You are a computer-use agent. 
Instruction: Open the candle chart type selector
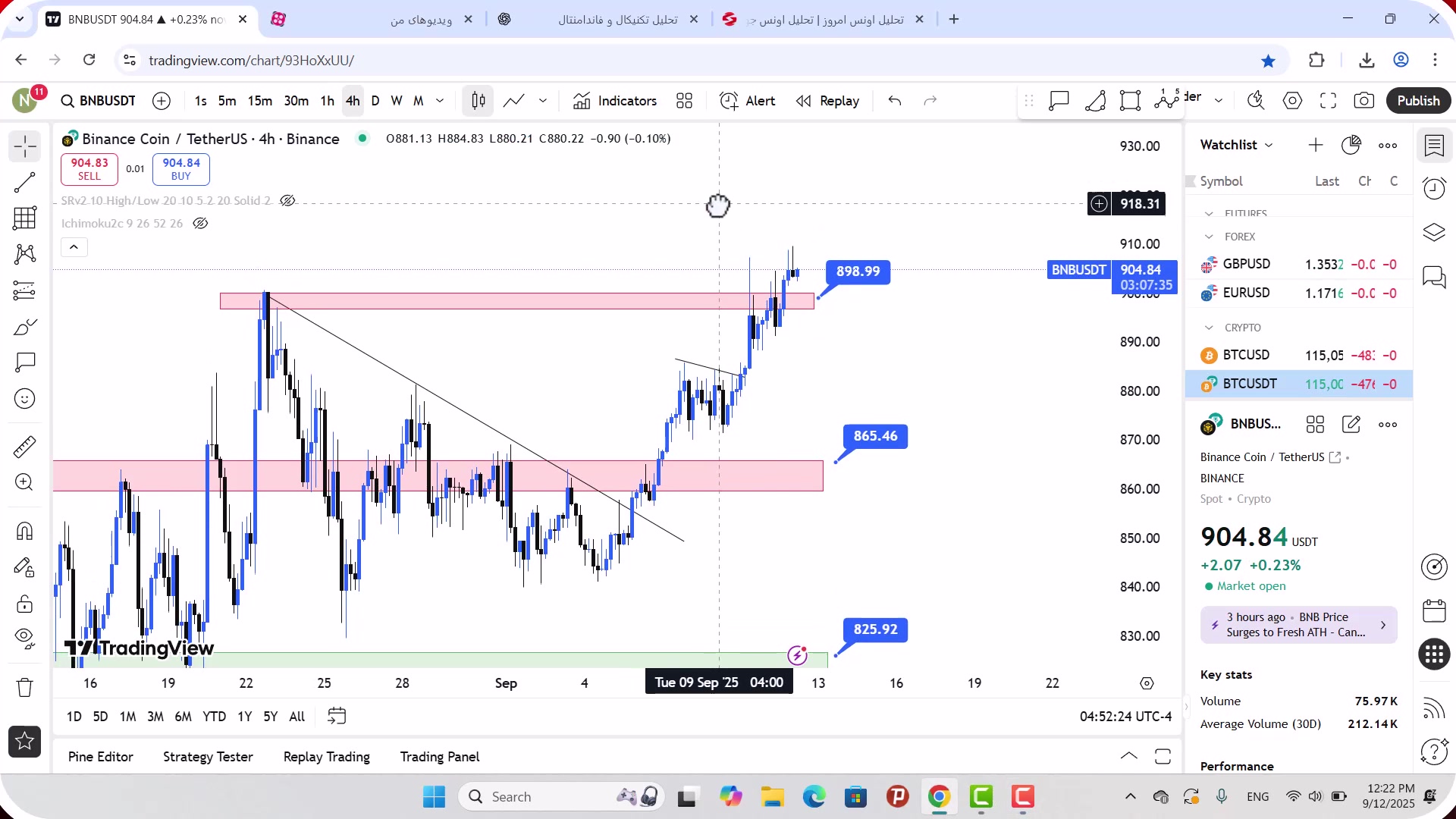click(x=478, y=101)
